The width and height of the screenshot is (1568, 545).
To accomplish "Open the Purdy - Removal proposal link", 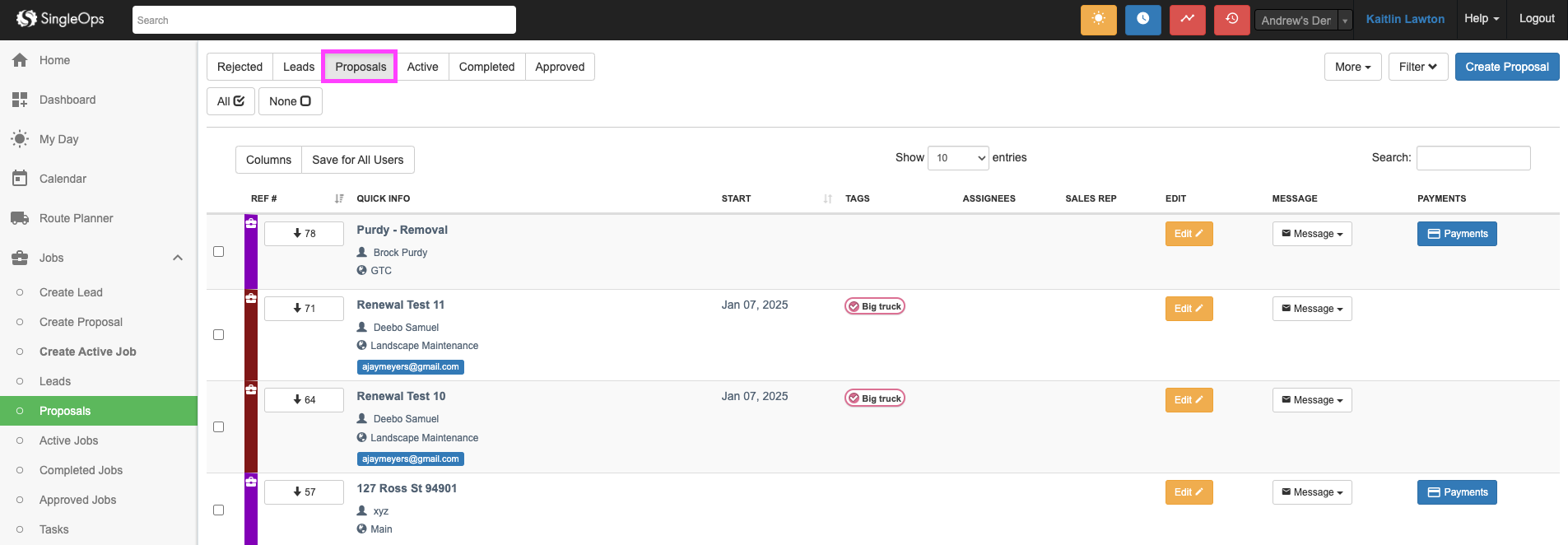I will 402,230.
